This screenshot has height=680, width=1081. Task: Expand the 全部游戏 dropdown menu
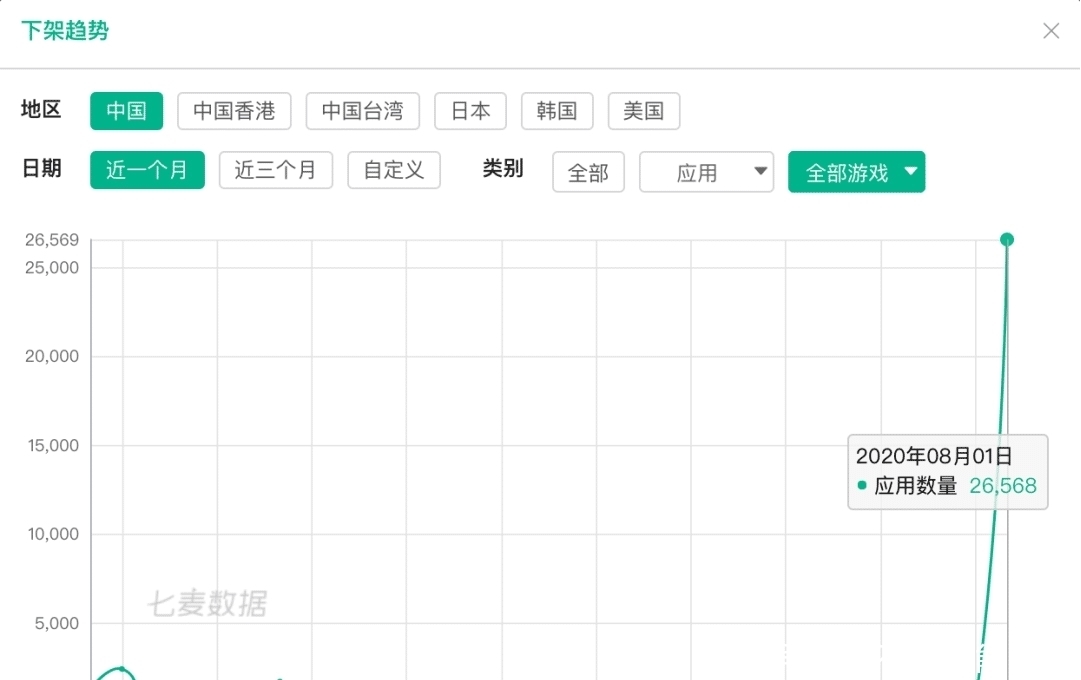coord(856,171)
